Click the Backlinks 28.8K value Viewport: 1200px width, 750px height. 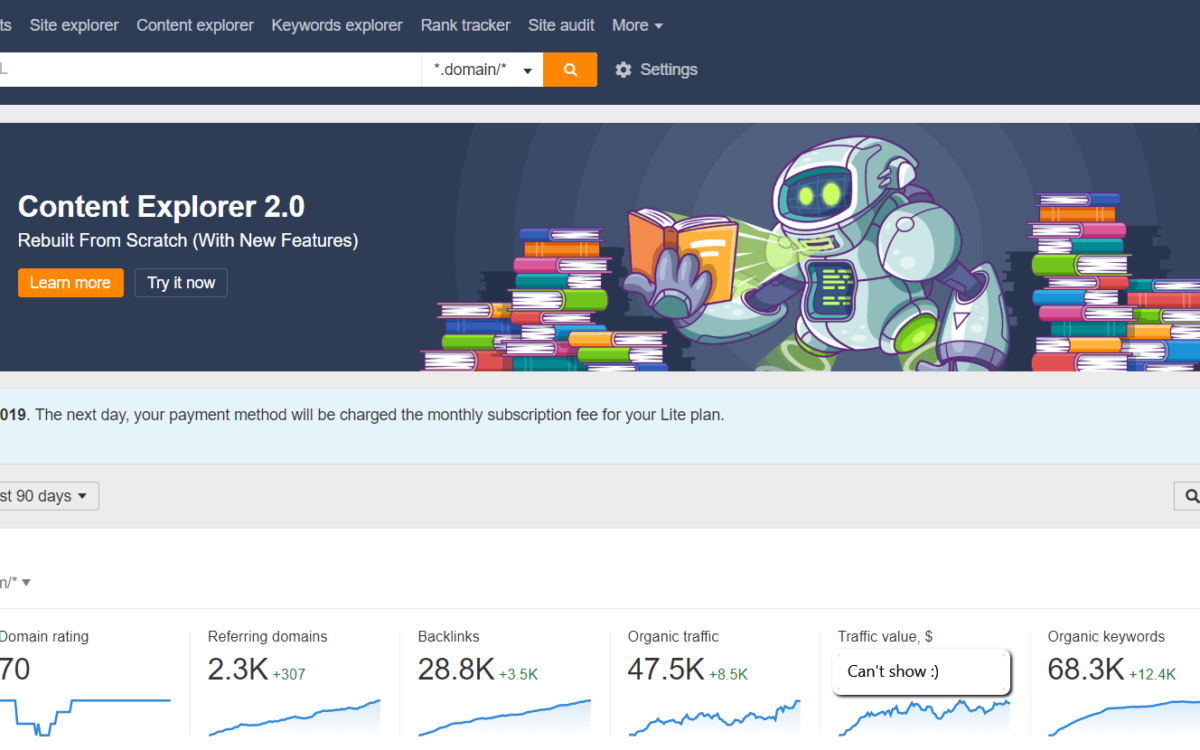coord(456,669)
